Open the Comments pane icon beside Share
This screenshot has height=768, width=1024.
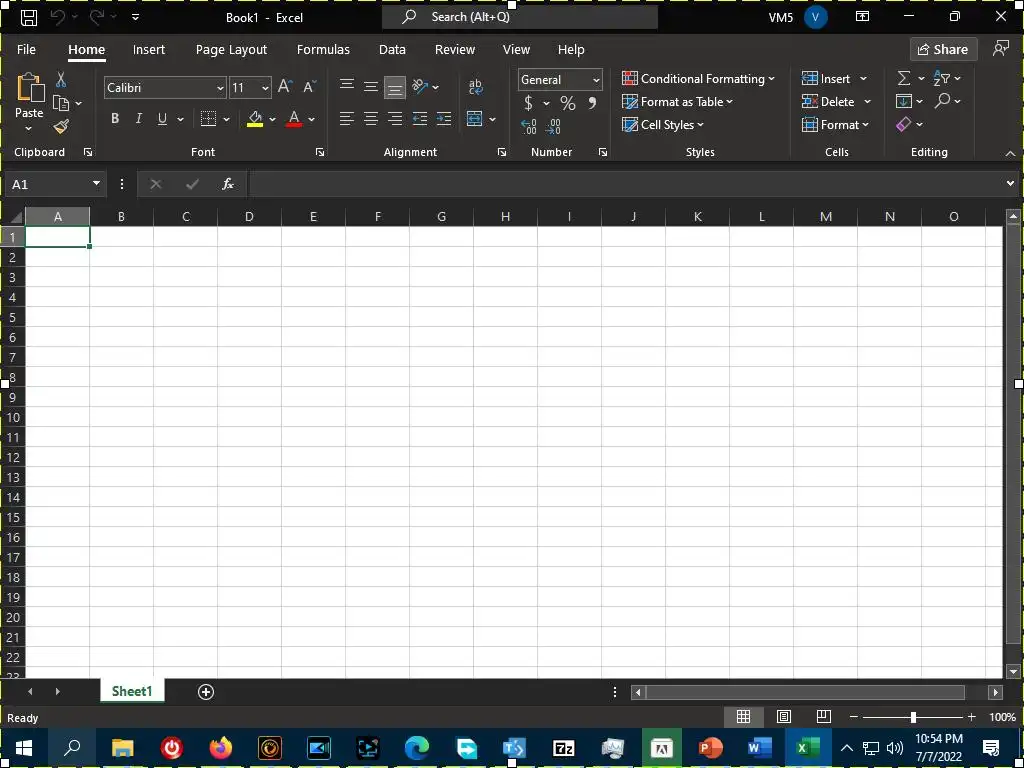click(1000, 49)
